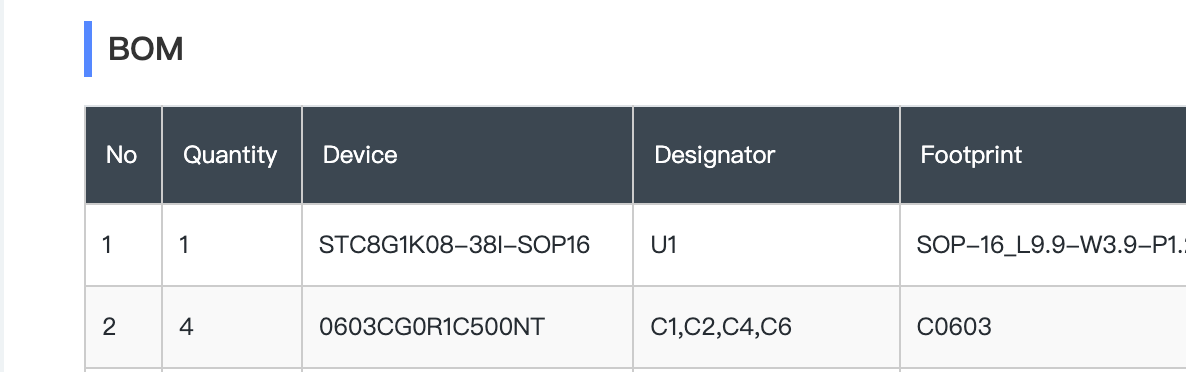Click the C1,C2,C4,C6 designator cell
Screen dimensions: 1186x372
point(766,327)
